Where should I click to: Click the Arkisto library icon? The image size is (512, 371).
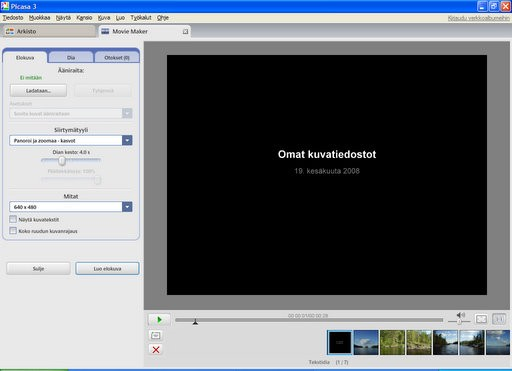pos(10,31)
